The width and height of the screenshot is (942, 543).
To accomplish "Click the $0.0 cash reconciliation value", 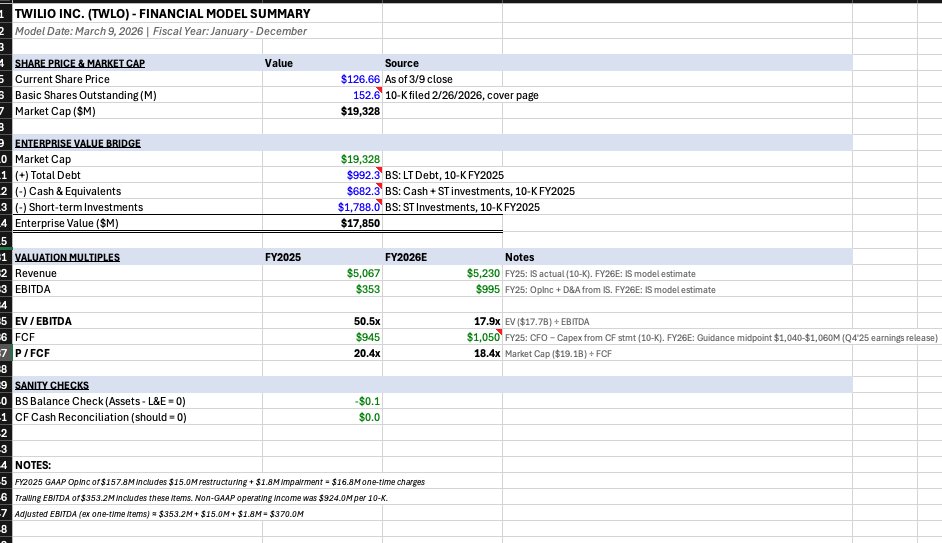I will pyautogui.click(x=369, y=417).
